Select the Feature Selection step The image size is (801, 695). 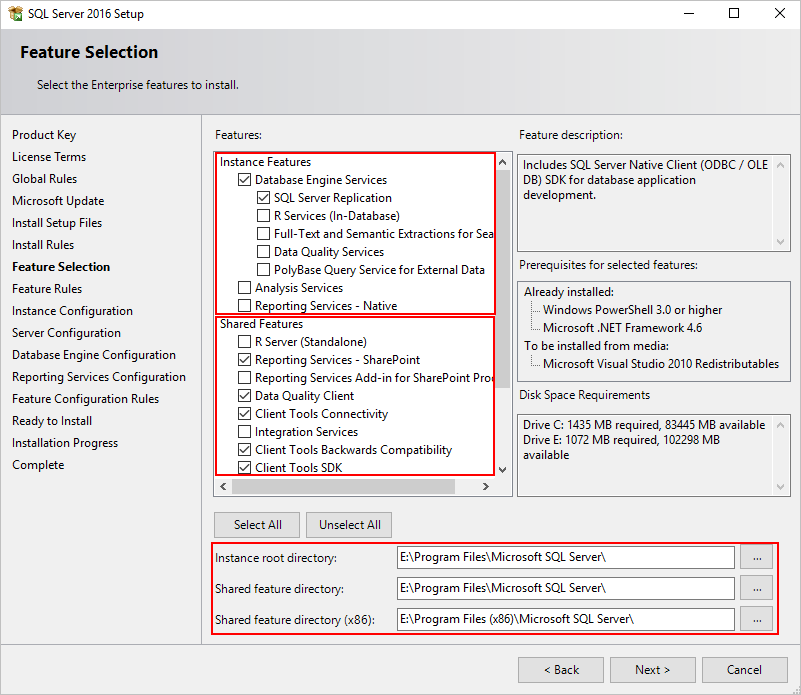pos(61,267)
